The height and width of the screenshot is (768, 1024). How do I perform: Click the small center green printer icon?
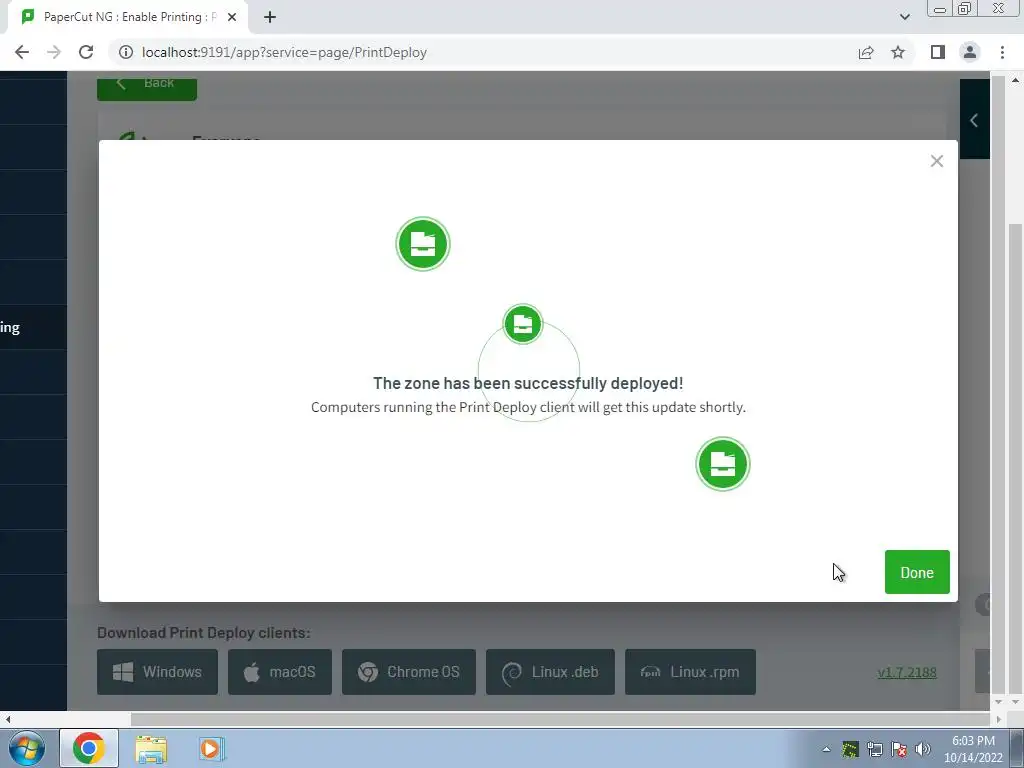522,324
